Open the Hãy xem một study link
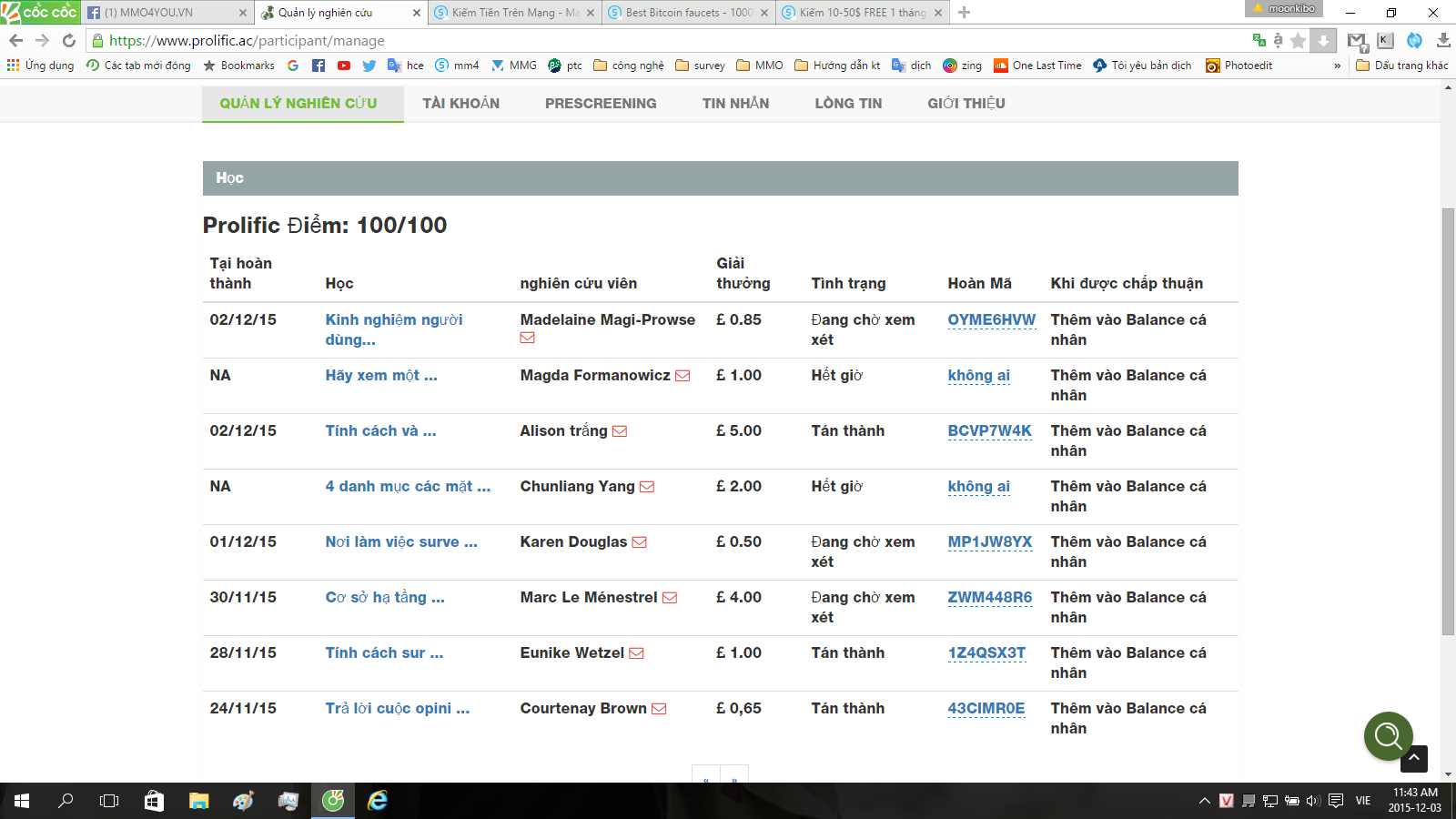The image size is (1456, 819). pyautogui.click(x=381, y=375)
